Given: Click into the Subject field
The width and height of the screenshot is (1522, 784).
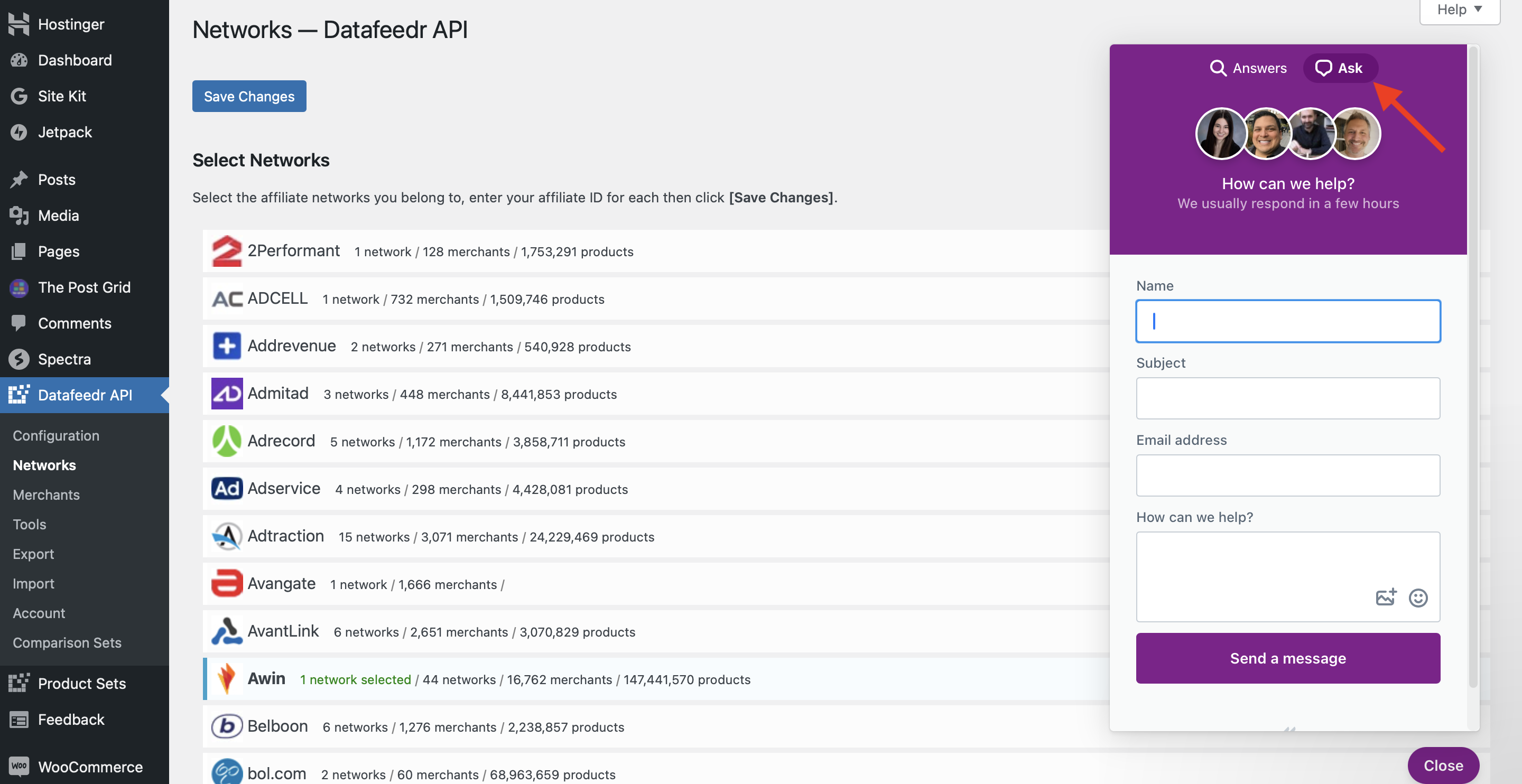Looking at the screenshot, I should [x=1287, y=398].
